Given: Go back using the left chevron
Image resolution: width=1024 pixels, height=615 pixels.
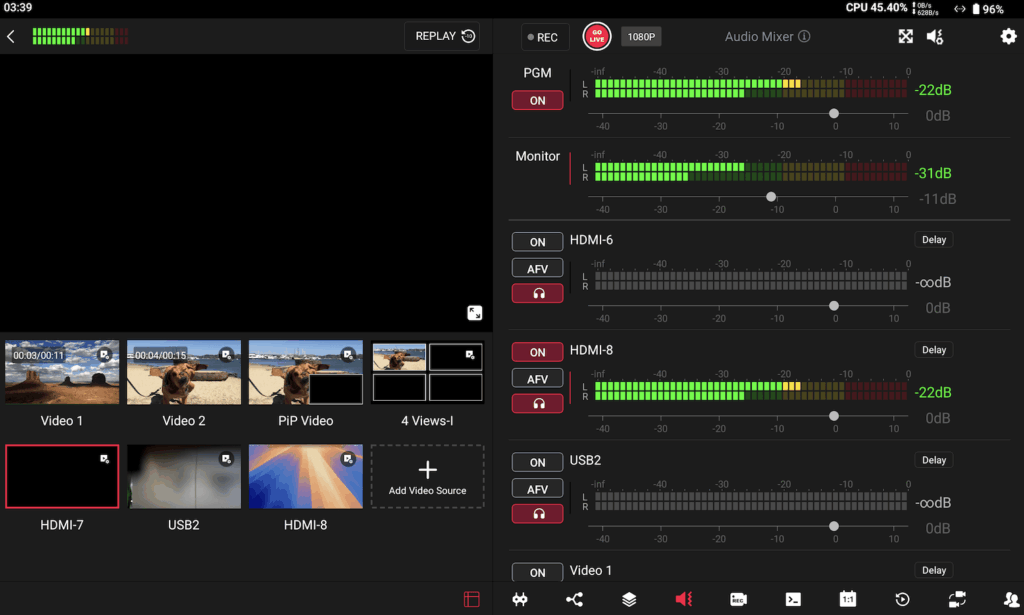Looking at the screenshot, I should coord(11,37).
